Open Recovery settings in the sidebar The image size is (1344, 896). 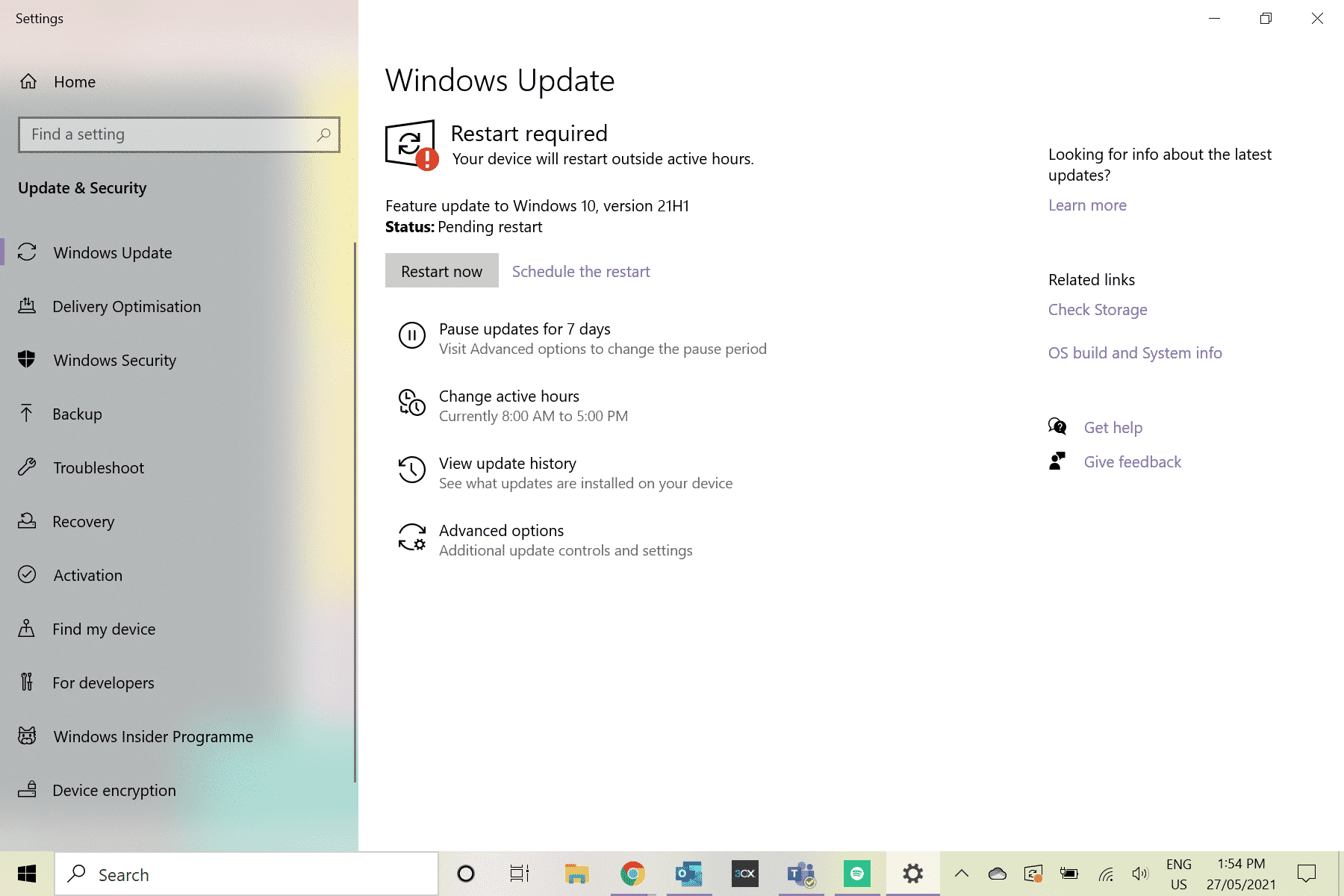click(x=84, y=521)
